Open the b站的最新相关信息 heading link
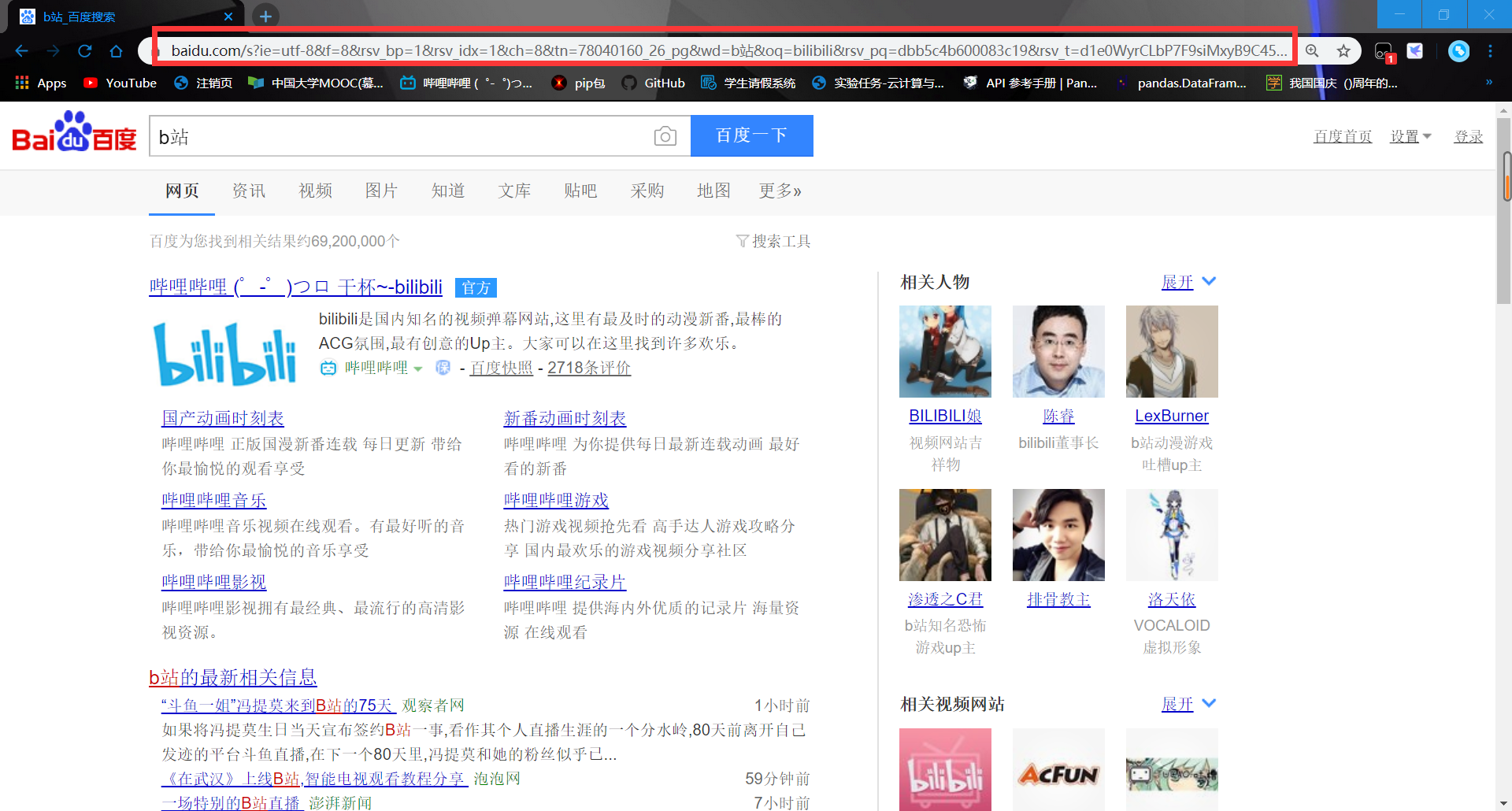 233,677
